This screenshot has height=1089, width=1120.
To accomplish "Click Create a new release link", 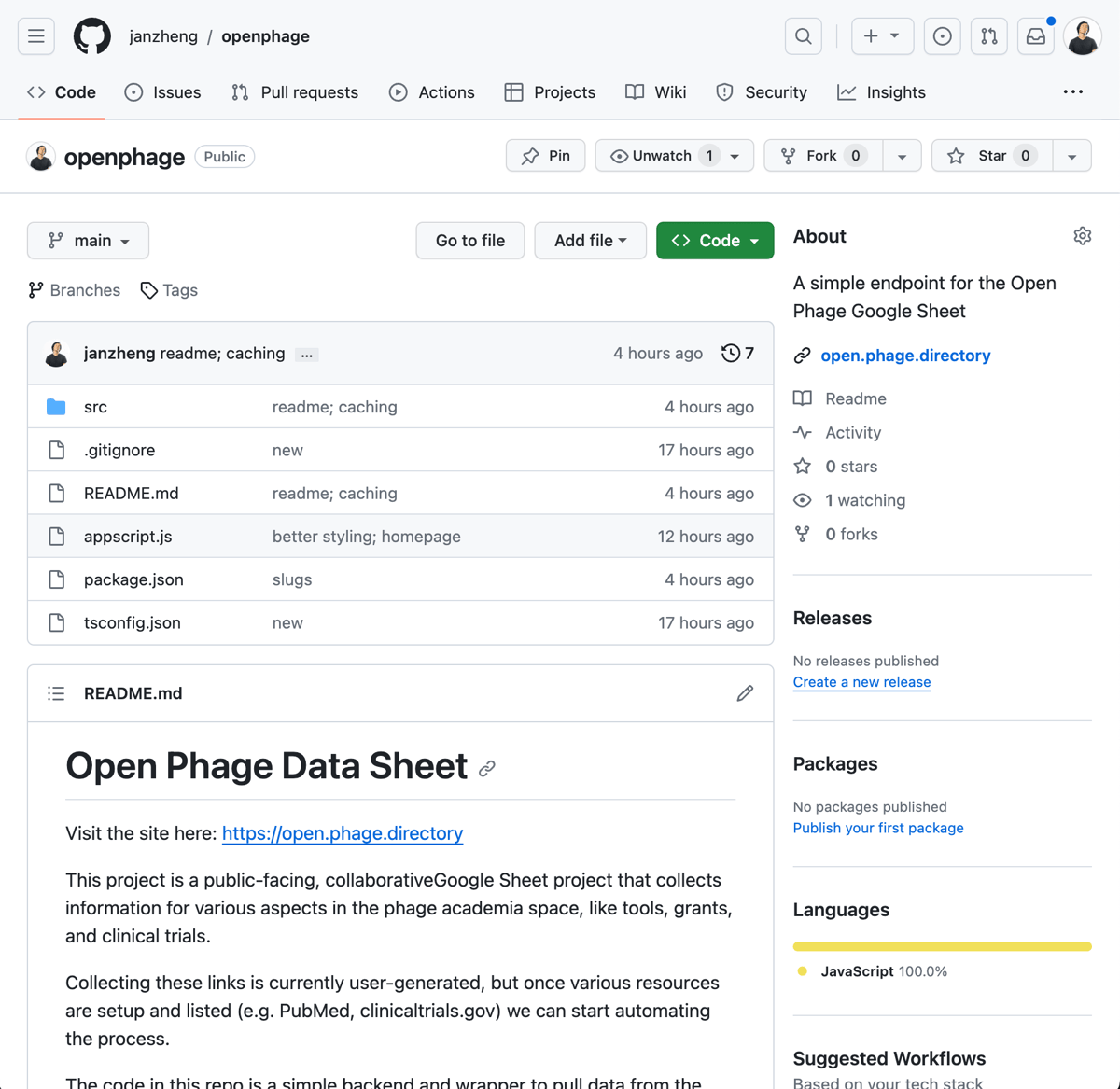I will tap(861, 682).
